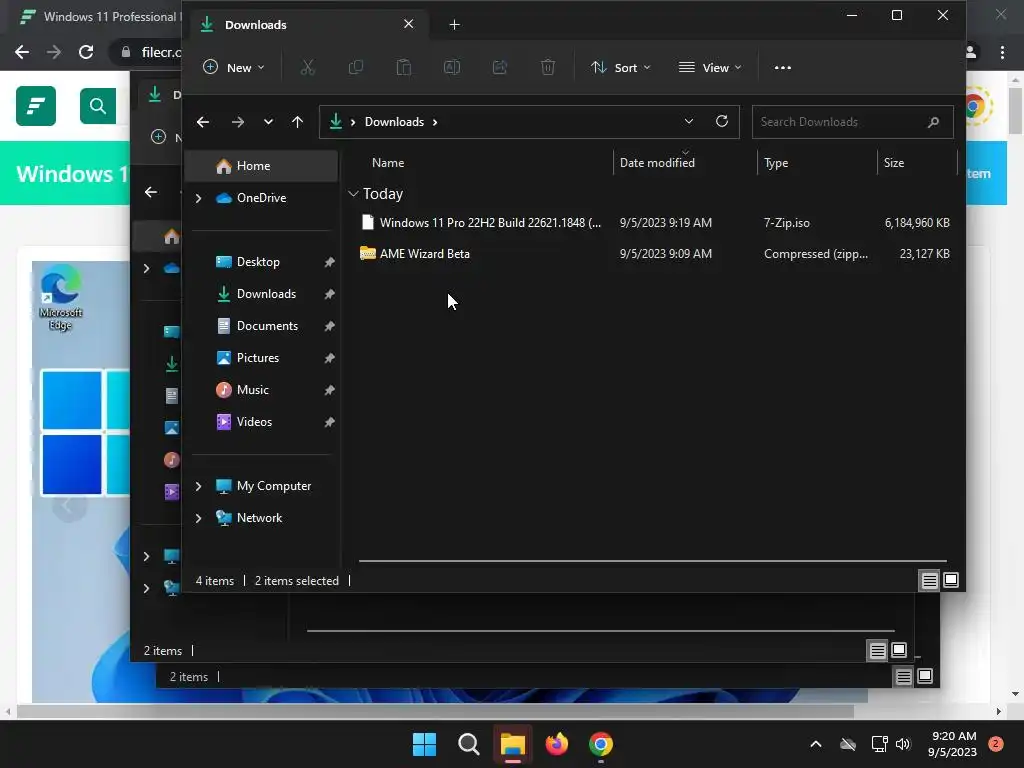The height and width of the screenshot is (768, 1024).
Task: Click the FileCR logo in browser page
Action: pos(36,106)
